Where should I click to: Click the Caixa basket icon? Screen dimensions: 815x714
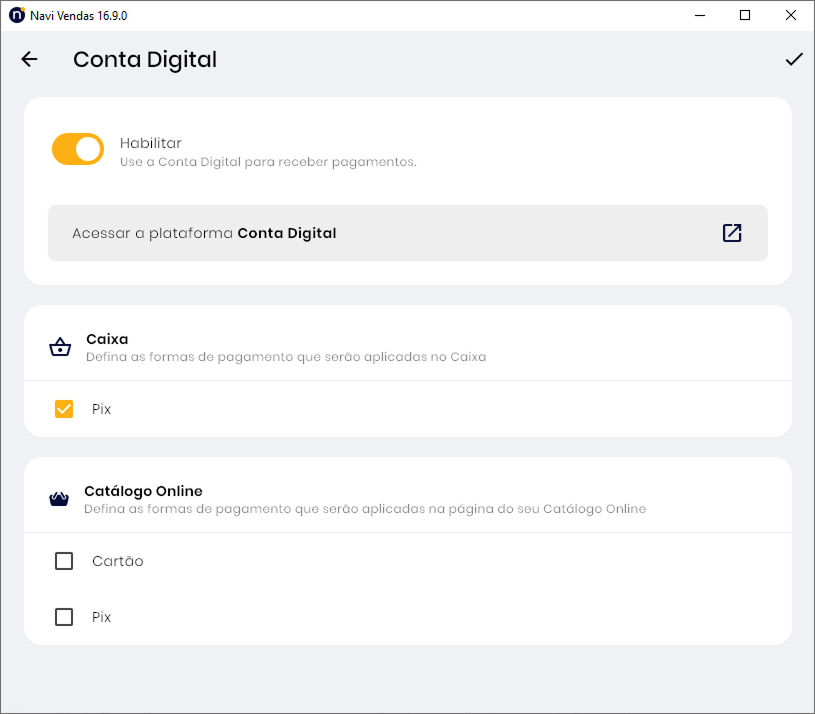(x=60, y=347)
